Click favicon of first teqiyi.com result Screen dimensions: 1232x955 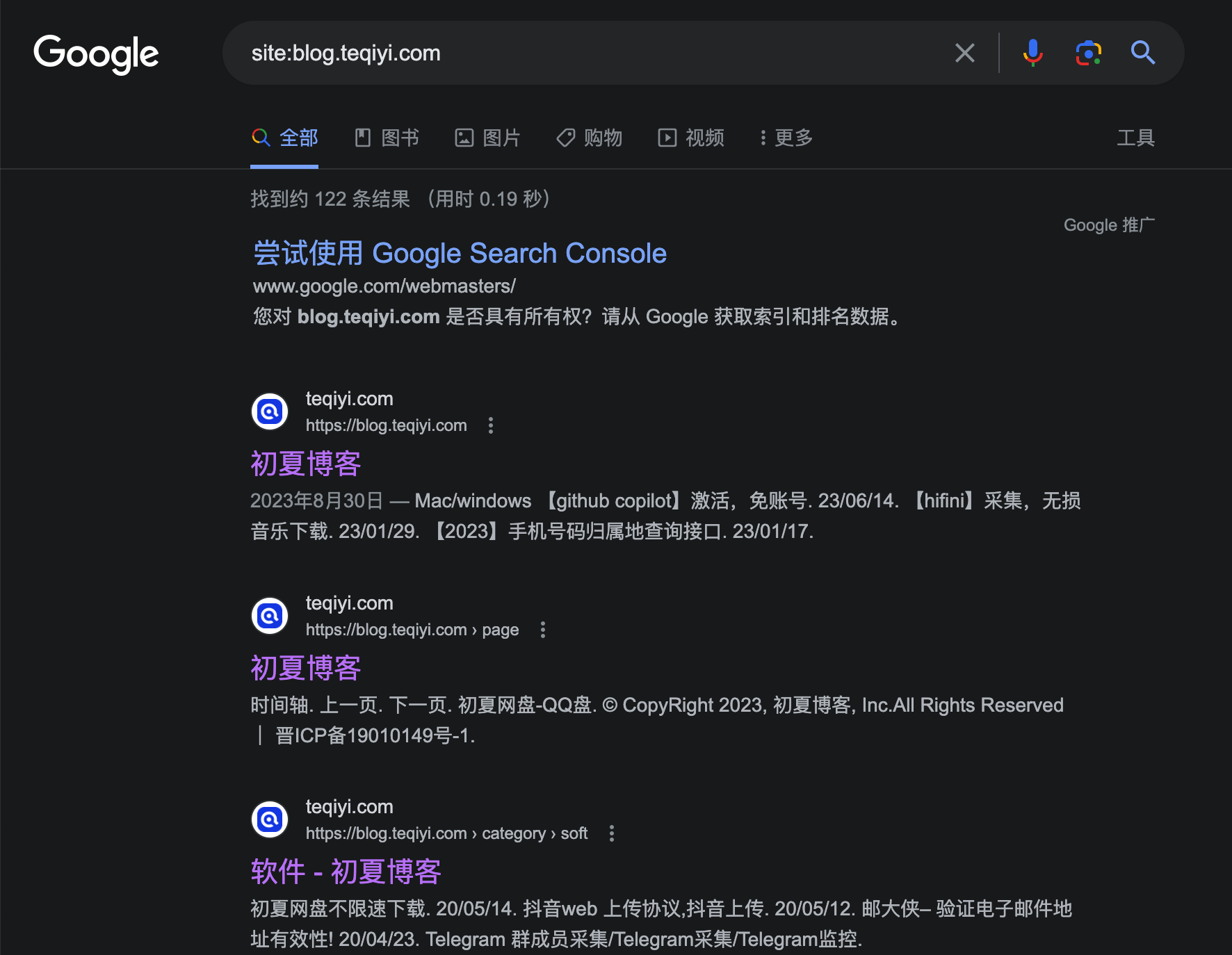[270, 411]
